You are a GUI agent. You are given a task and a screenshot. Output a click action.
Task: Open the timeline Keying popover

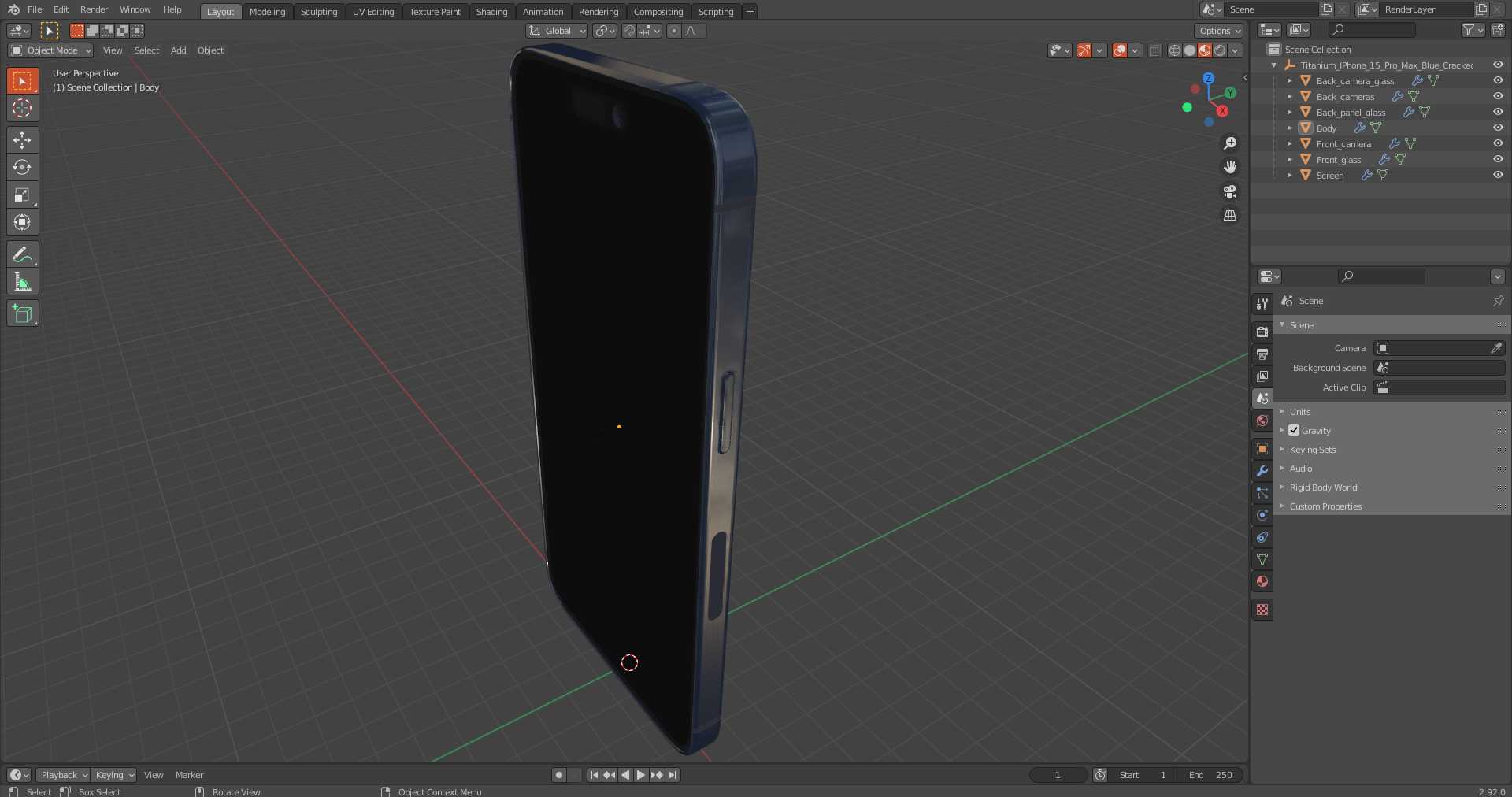[113, 775]
